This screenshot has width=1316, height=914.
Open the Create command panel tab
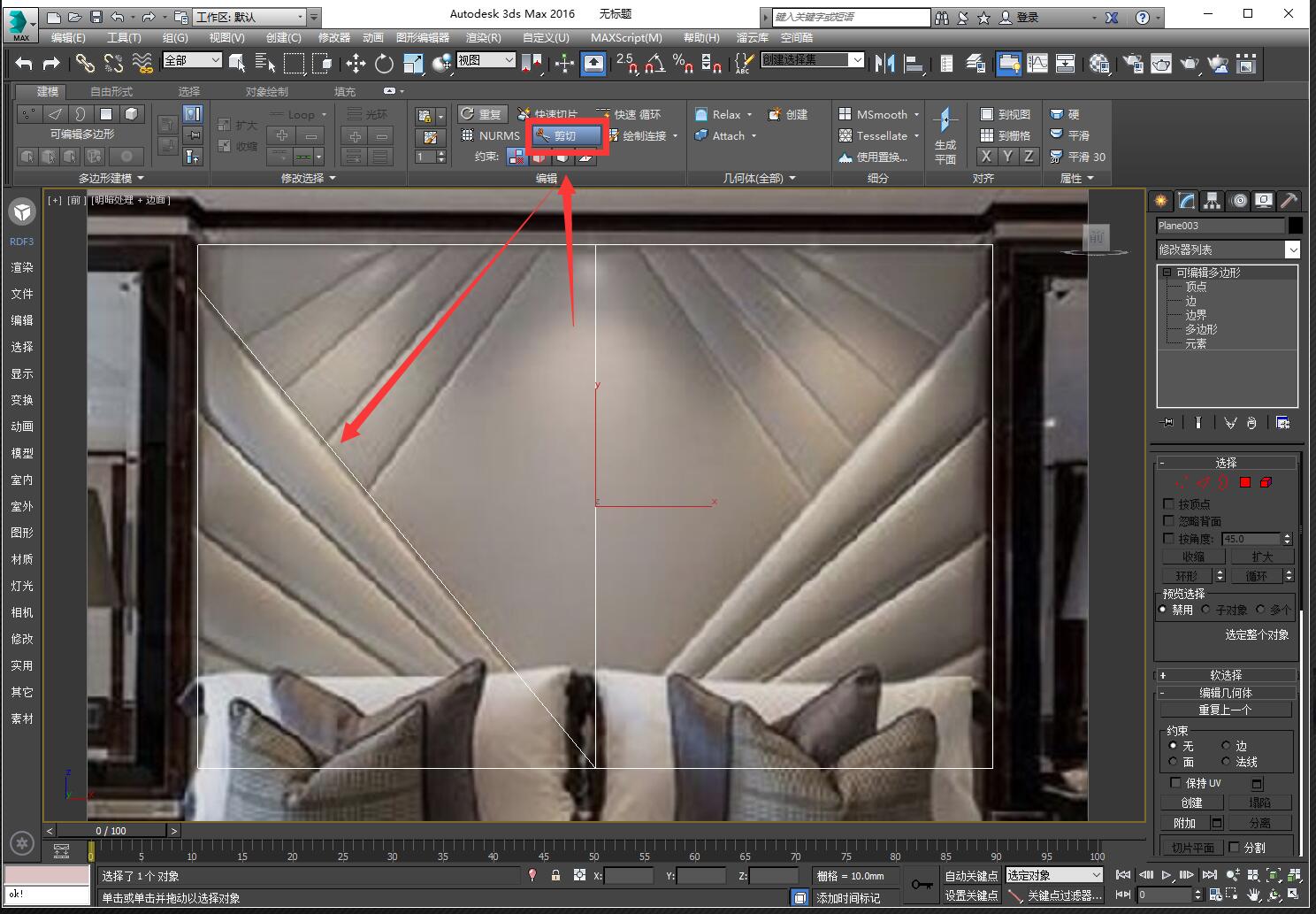click(1161, 200)
